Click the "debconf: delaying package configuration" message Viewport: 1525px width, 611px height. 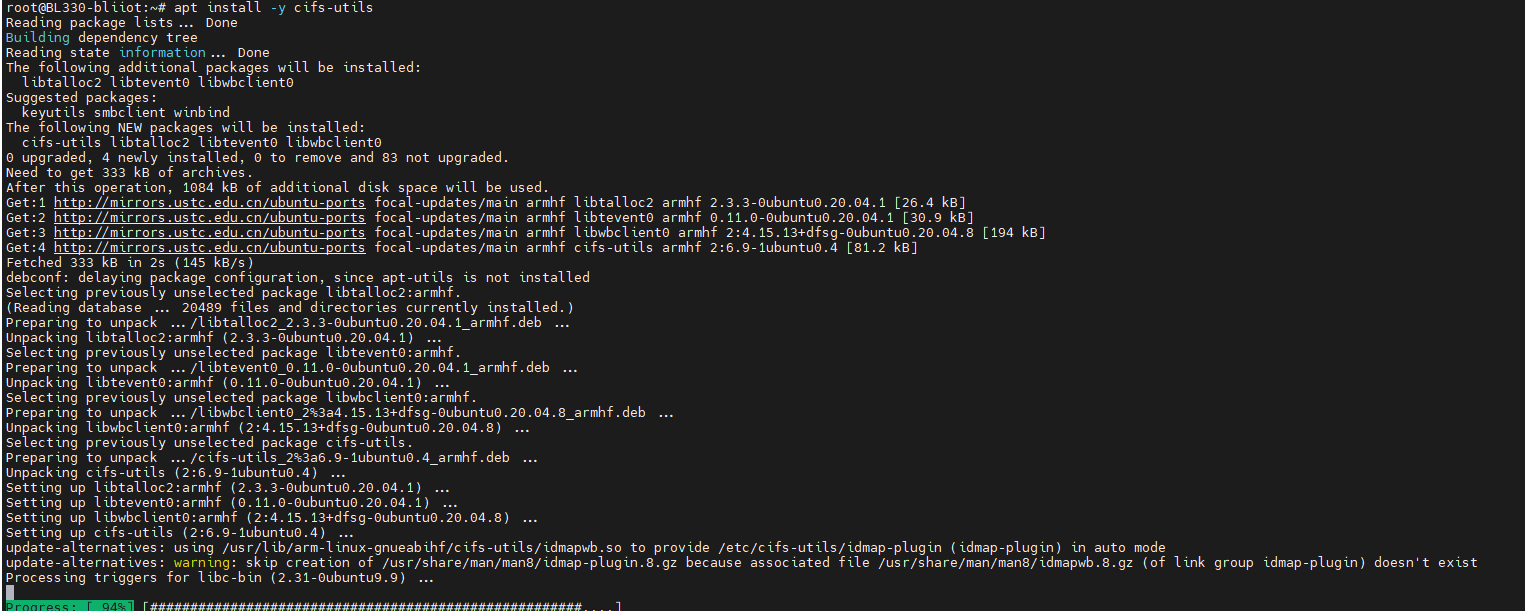[x=297, y=278]
